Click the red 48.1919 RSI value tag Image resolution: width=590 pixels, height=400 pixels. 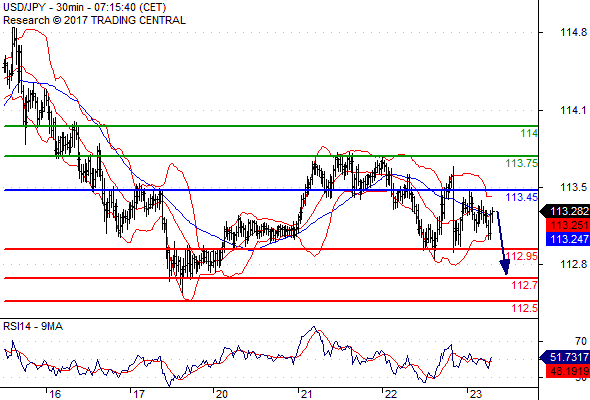coord(568,371)
